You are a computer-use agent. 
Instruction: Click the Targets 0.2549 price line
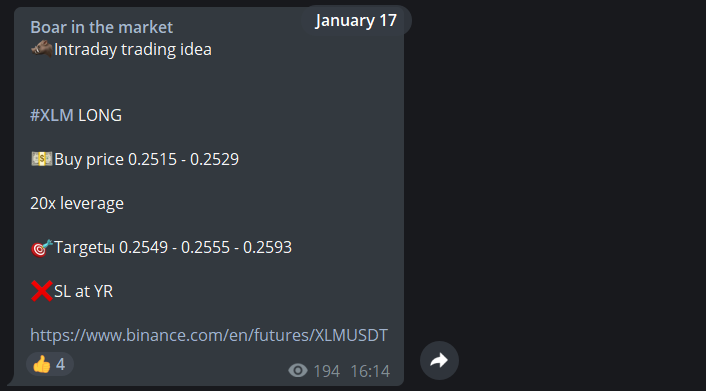pos(173,247)
